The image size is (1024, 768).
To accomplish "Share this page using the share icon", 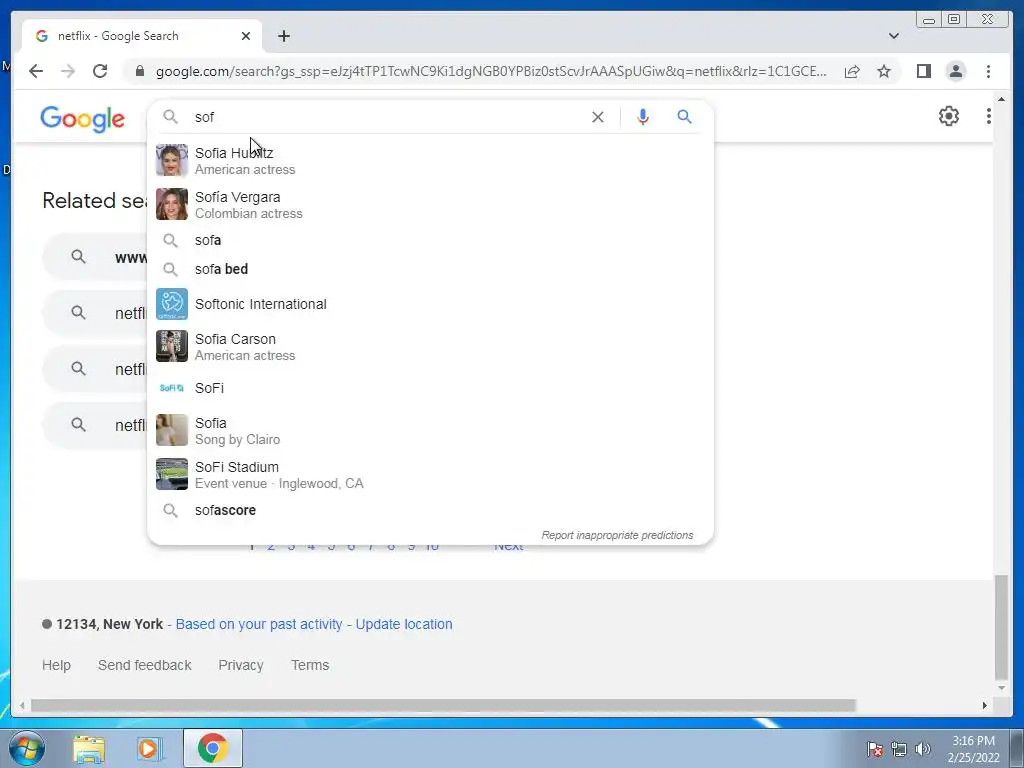I will tap(852, 71).
